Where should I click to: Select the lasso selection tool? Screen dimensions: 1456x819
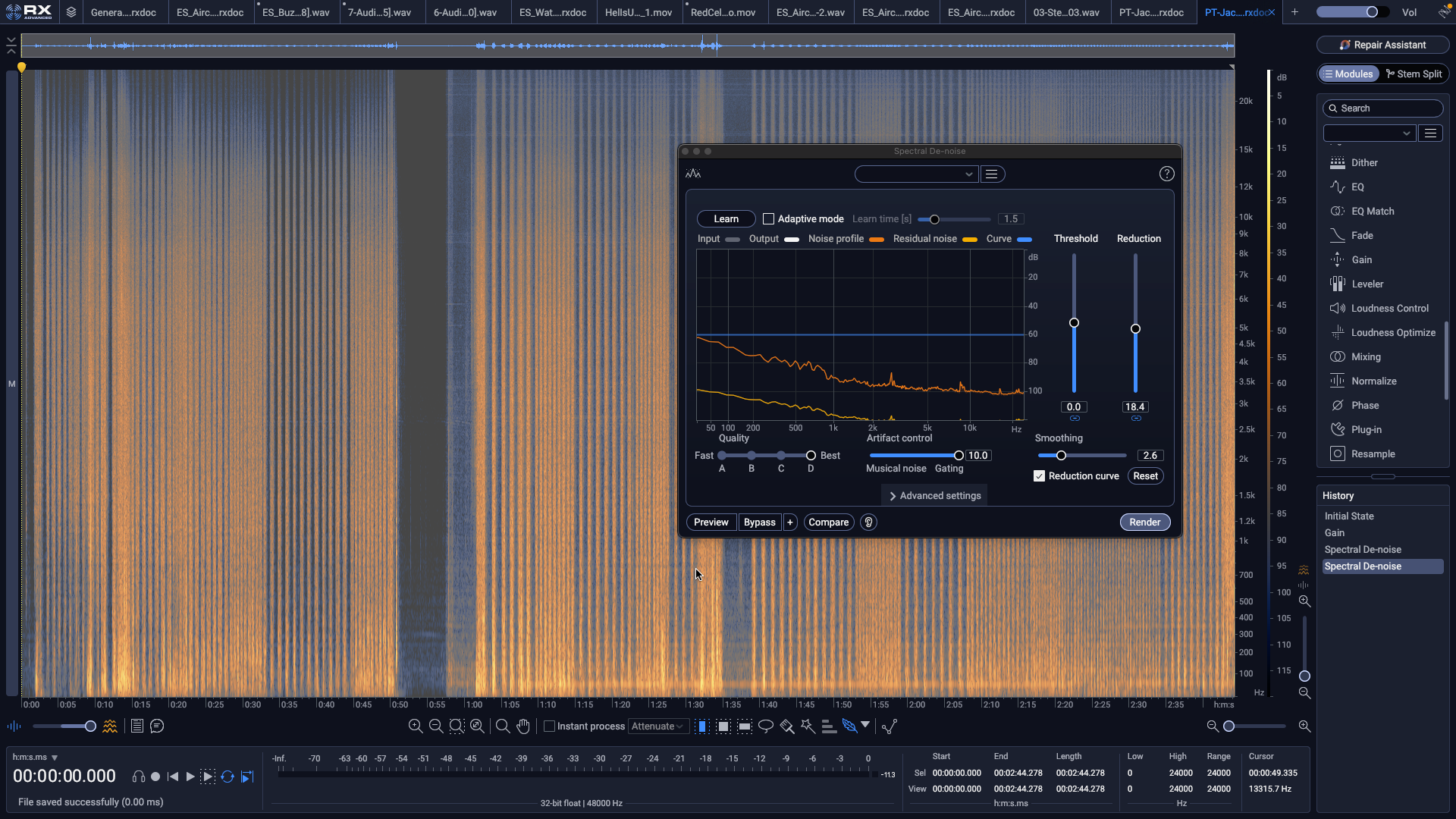(765, 726)
